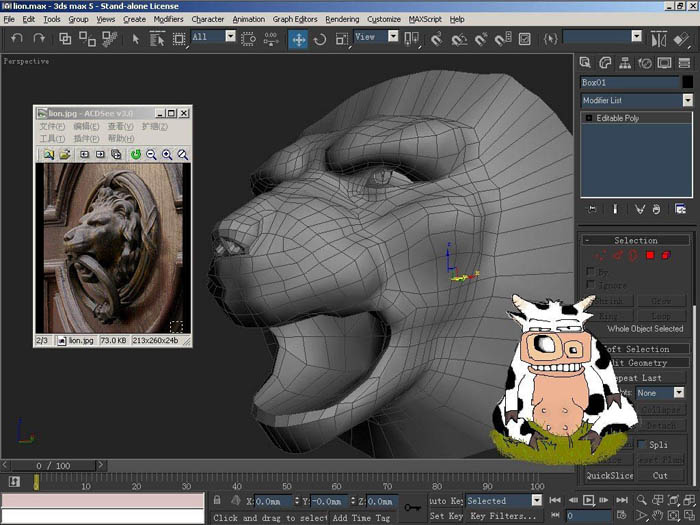Click the zoom in icon in ACDSee
The image size is (700, 525).
click(x=167, y=154)
